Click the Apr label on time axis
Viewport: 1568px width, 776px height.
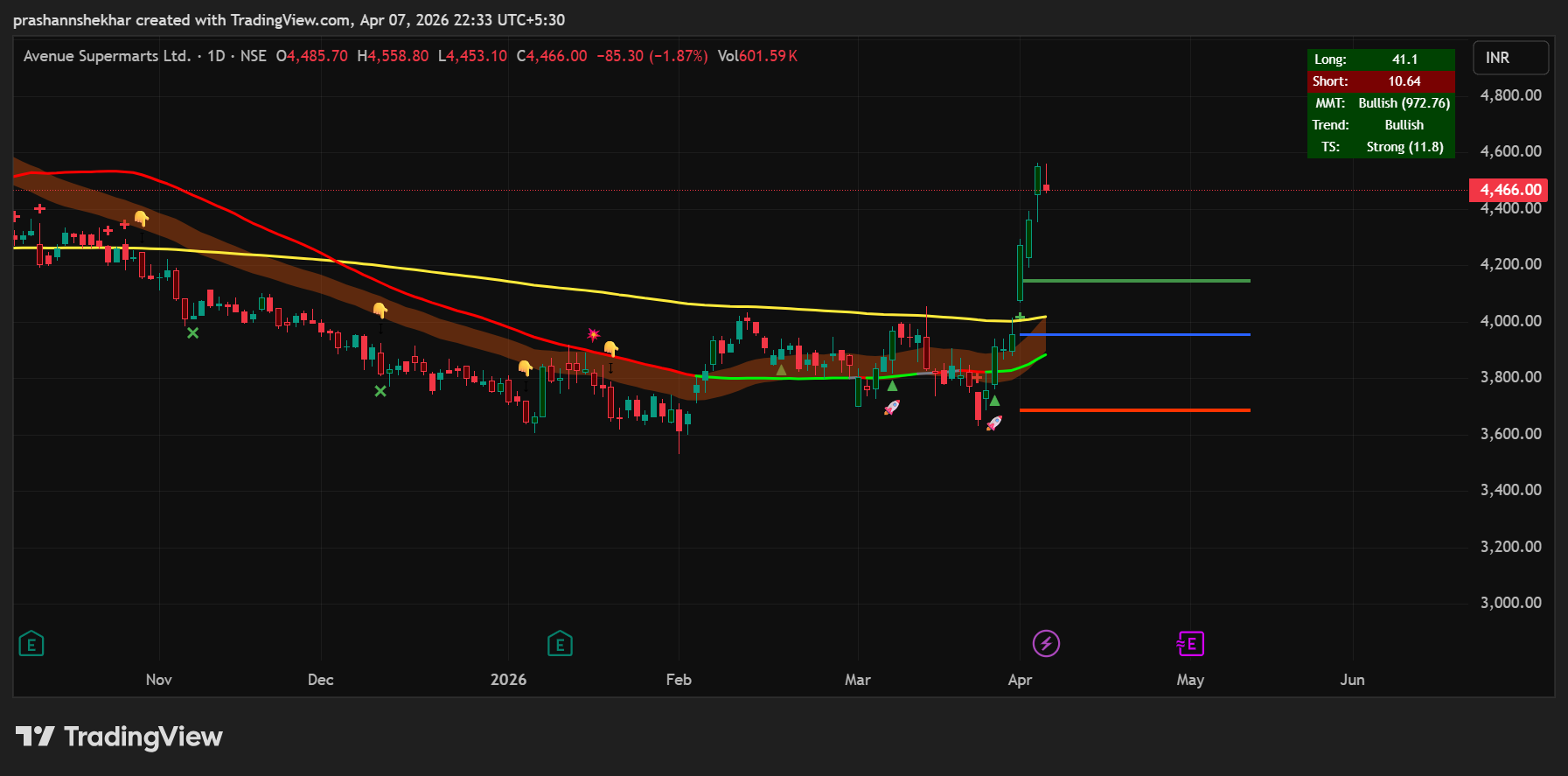(x=1020, y=680)
